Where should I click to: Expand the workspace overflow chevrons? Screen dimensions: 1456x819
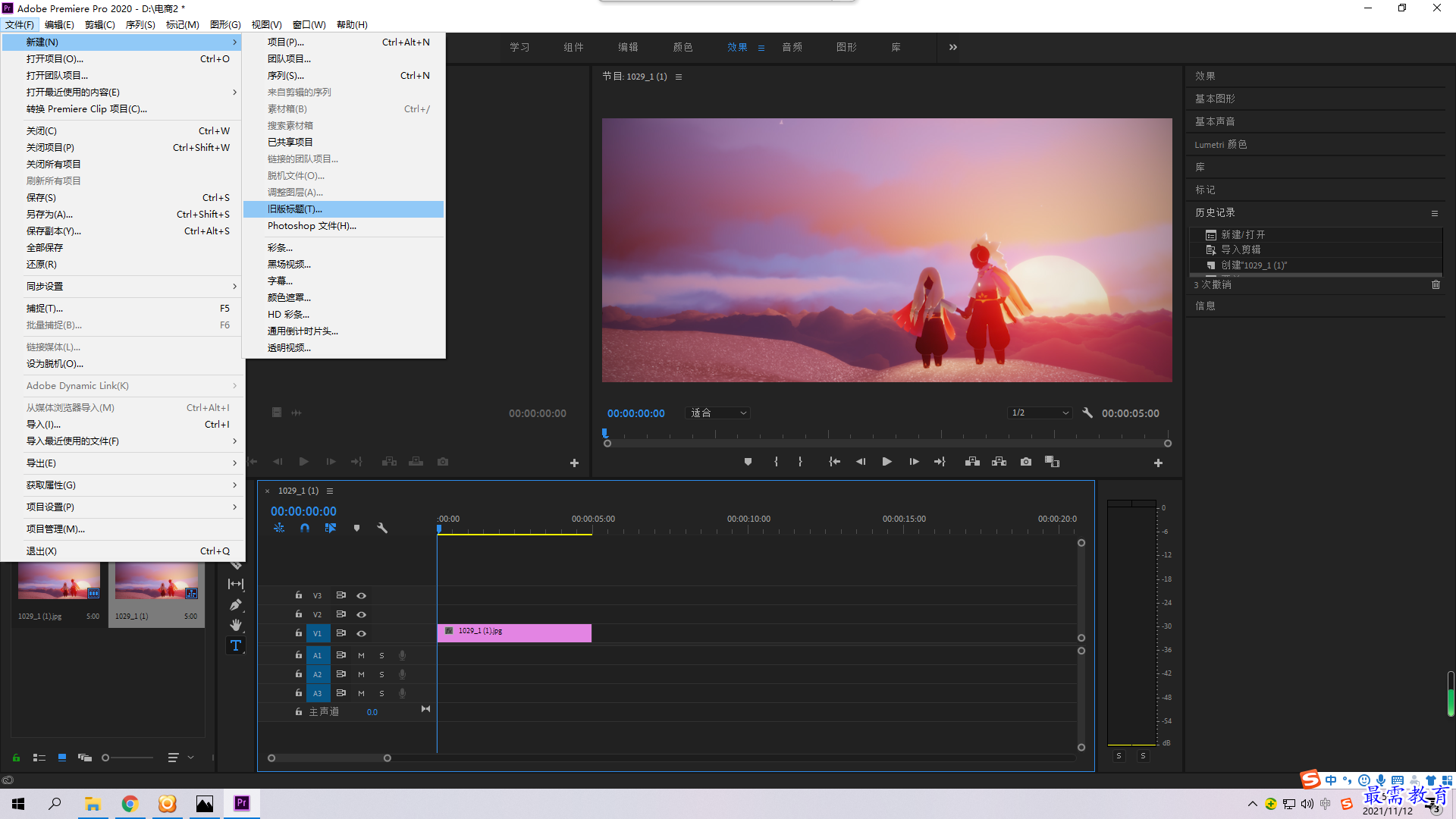[x=953, y=47]
